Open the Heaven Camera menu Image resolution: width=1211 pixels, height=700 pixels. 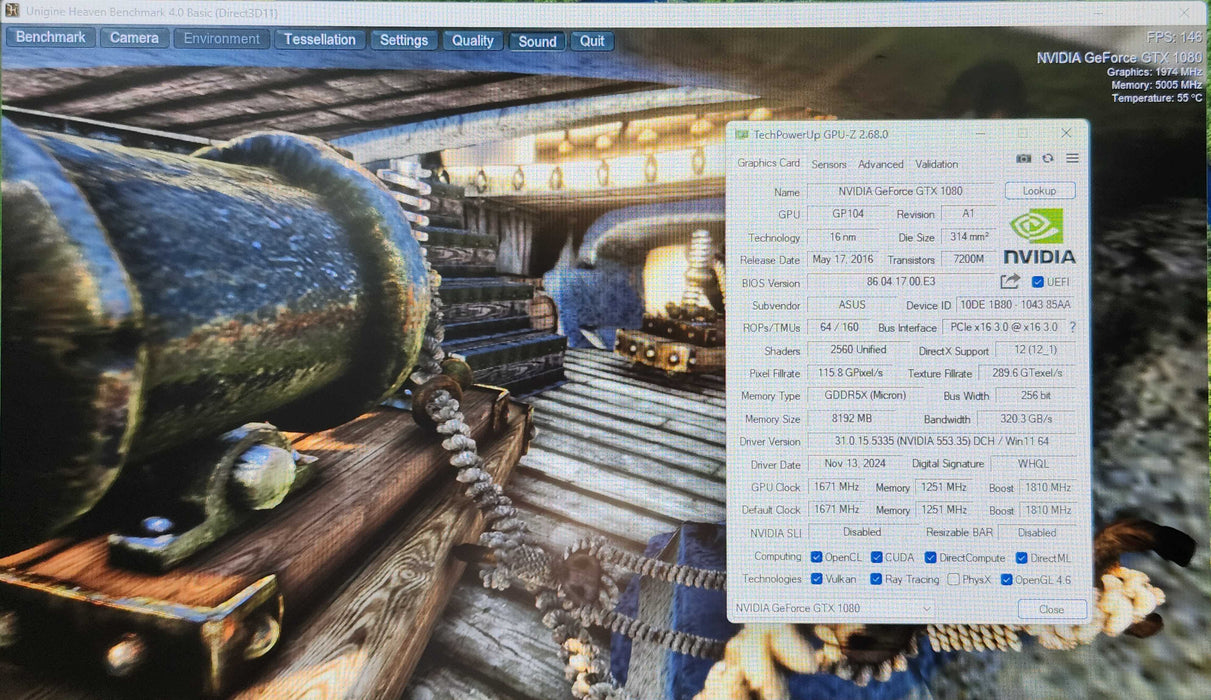(134, 38)
